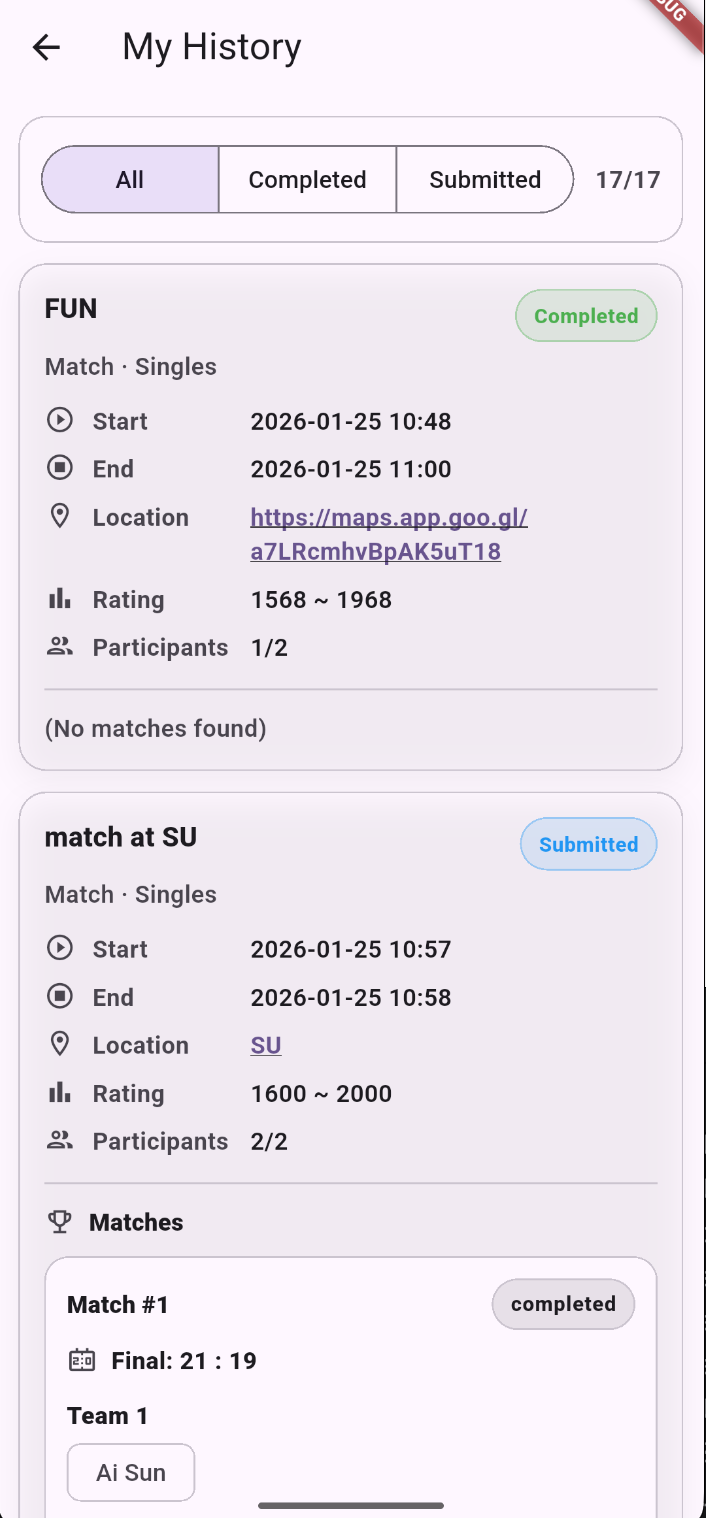Click the Participants people icon in FUN card
The height and width of the screenshot is (1518, 706).
(x=60, y=647)
